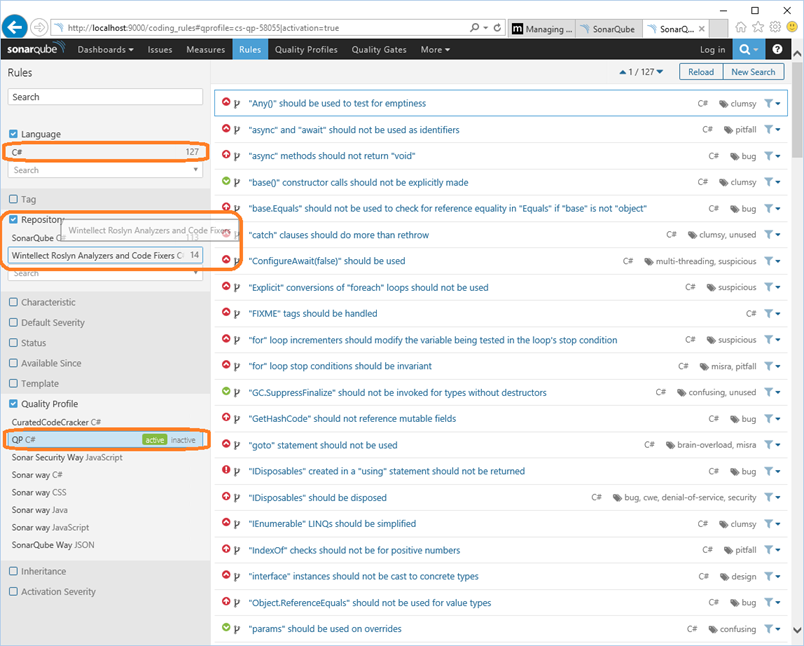Open the Language search dropdown
The width and height of the screenshot is (804, 646).
105,170
